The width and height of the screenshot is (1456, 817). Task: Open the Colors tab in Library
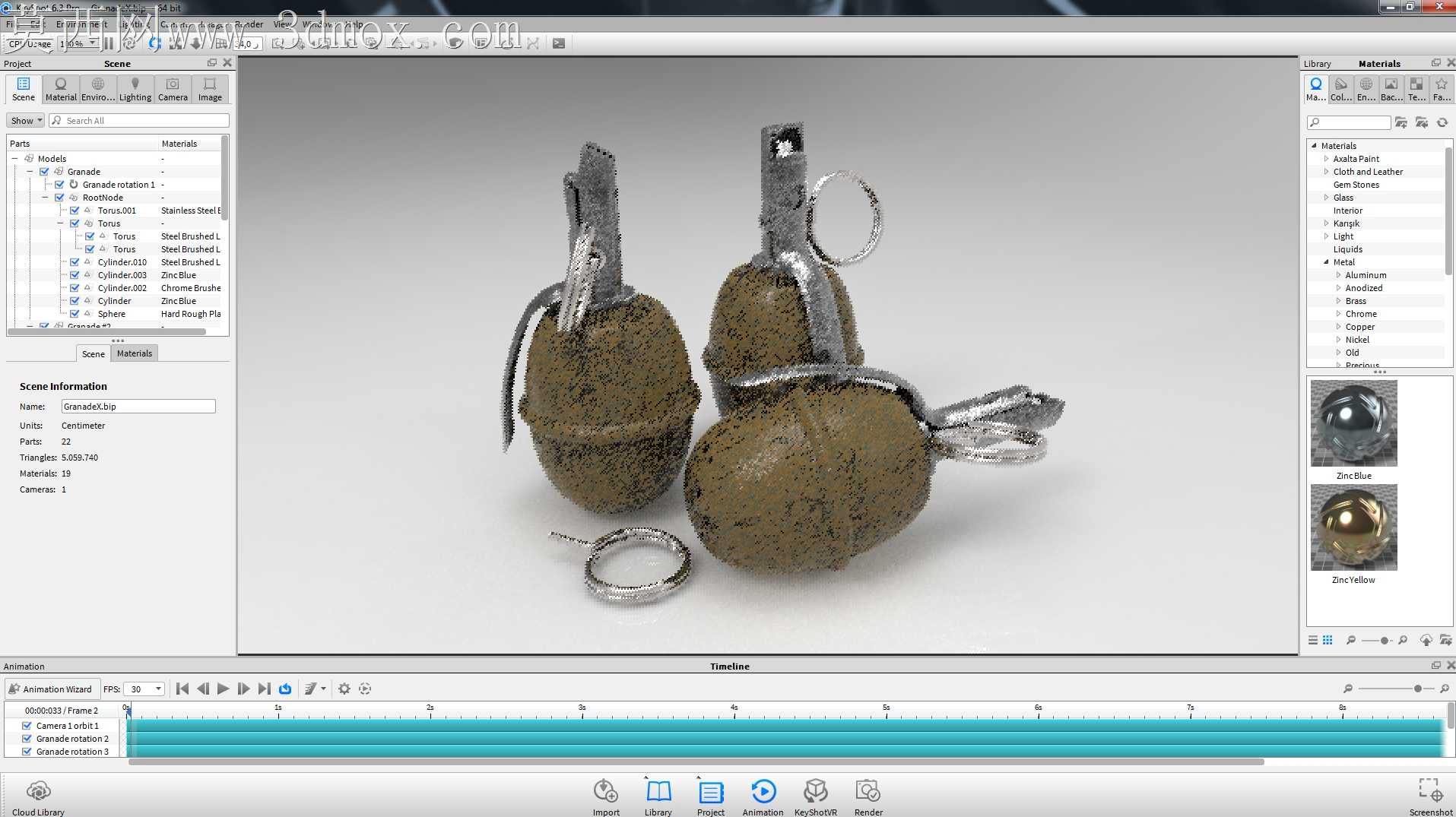pyautogui.click(x=1341, y=89)
